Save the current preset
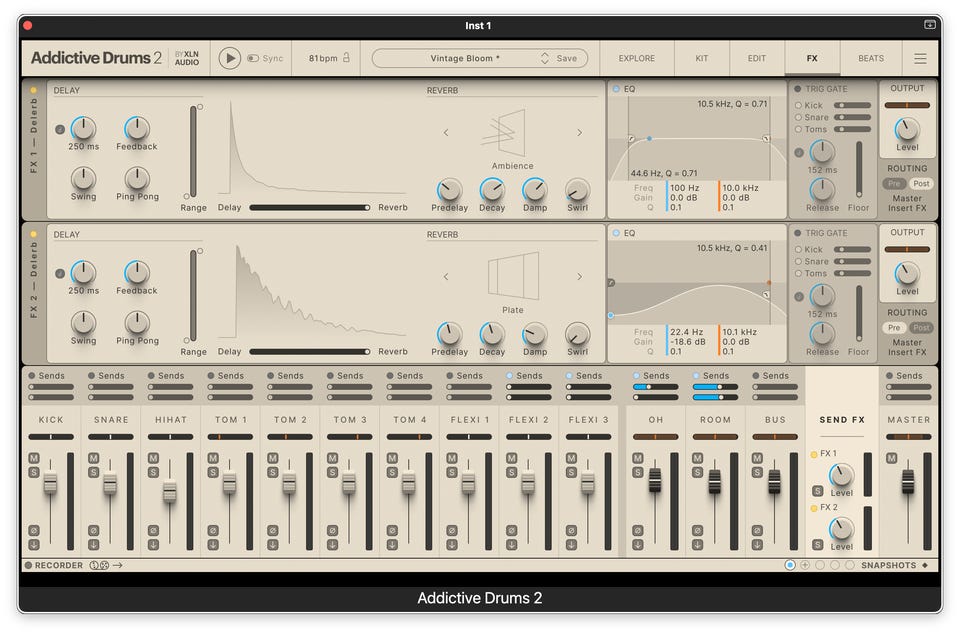Viewport: 960px width, 634px height. pos(566,58)
